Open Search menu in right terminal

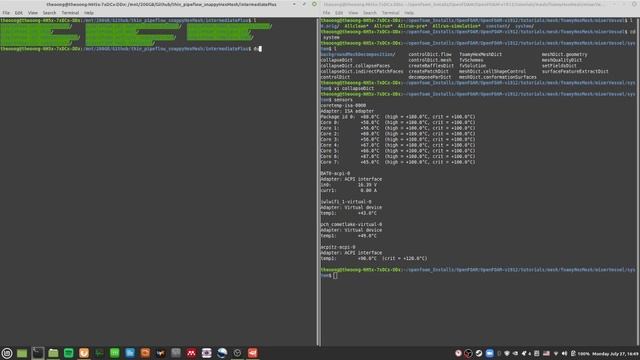click(370, 13)
